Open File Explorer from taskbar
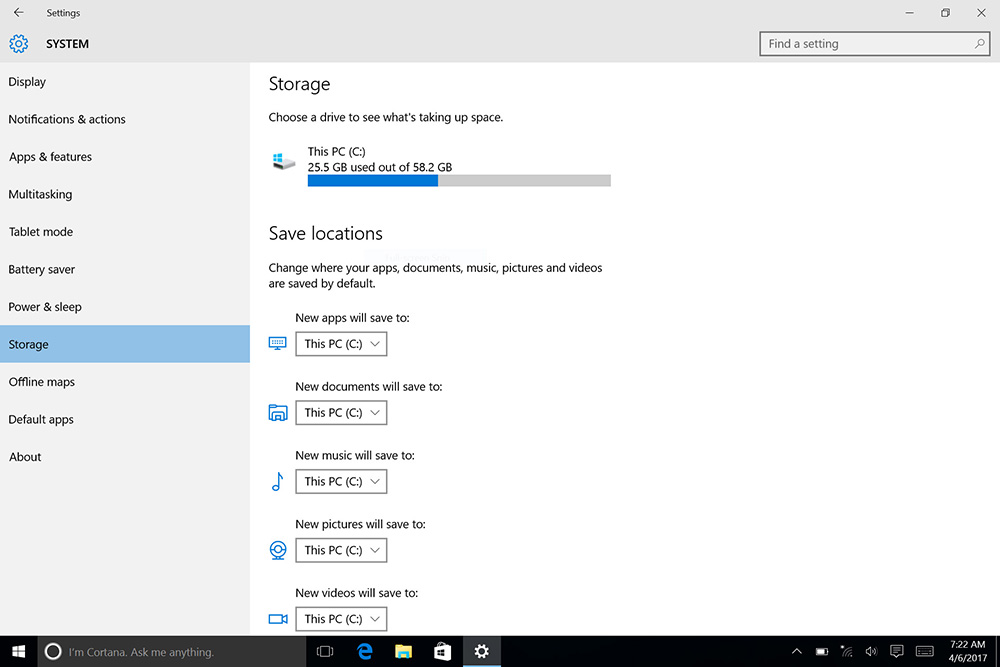The height and width of the screenshot is (667, 1000). pyautogui.click(x=403, y=651)
